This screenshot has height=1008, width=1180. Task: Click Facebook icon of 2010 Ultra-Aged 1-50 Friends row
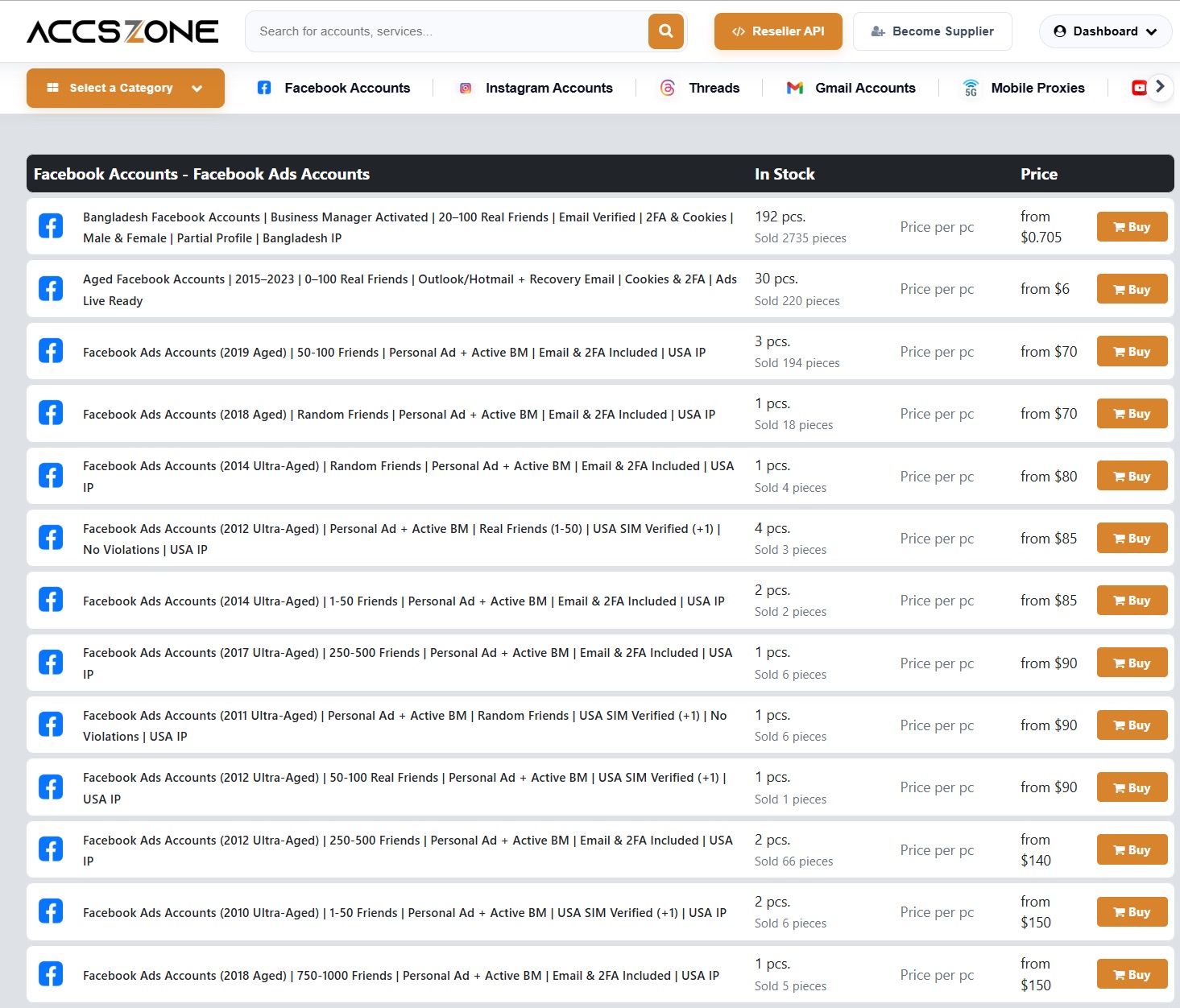point(51,911)
